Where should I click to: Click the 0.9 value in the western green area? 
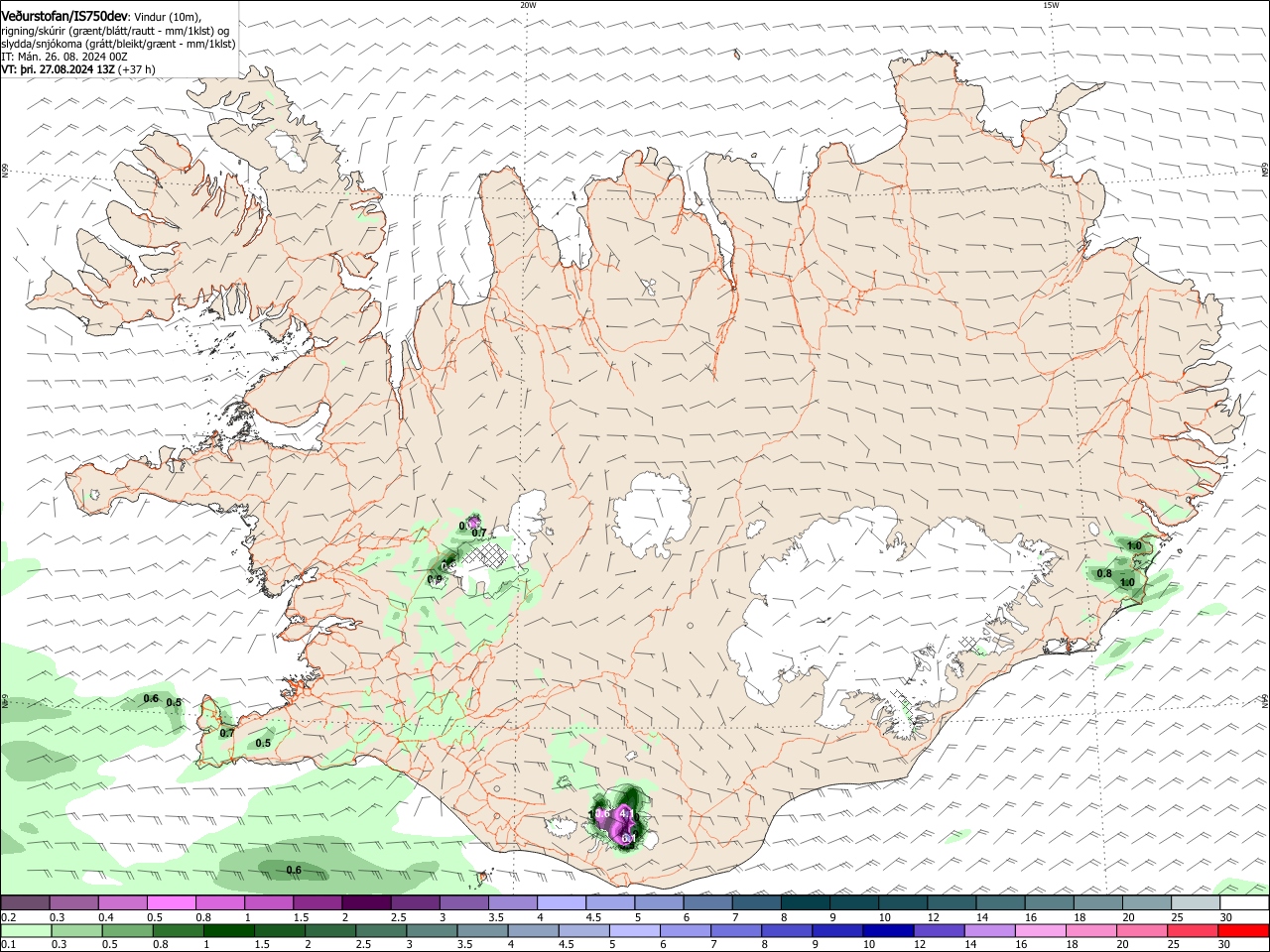point(435,579)
